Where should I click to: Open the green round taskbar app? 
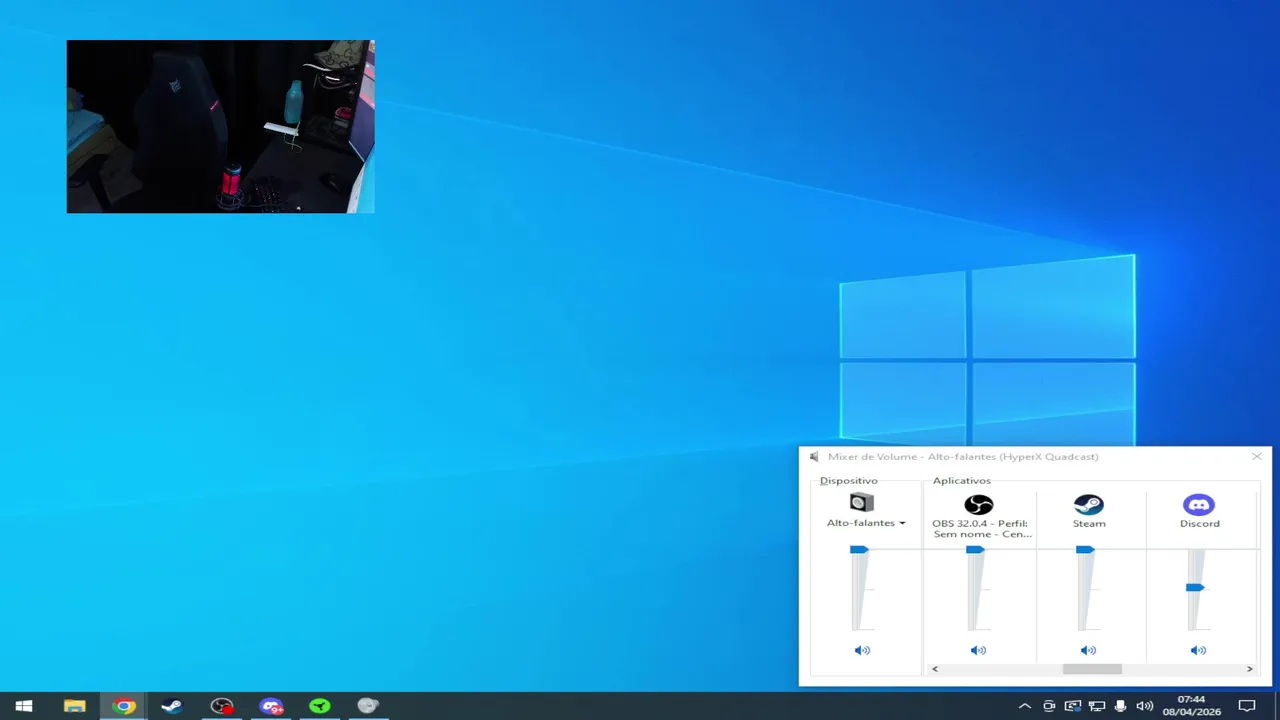pyautogui.click(x=320, y=706)
